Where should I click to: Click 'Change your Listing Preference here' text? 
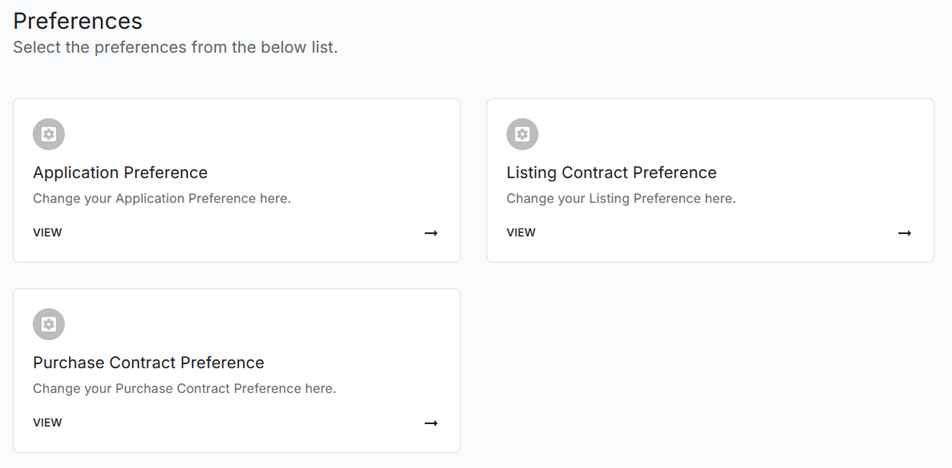[x=620, y=198]
